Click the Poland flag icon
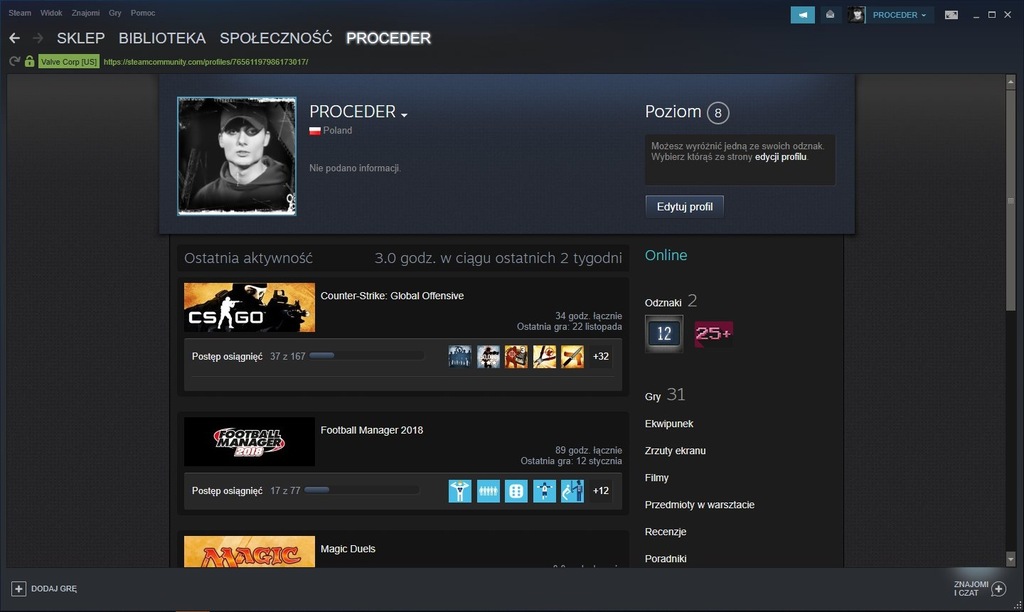Screen dimensions: 1024x612 point(315,131)
